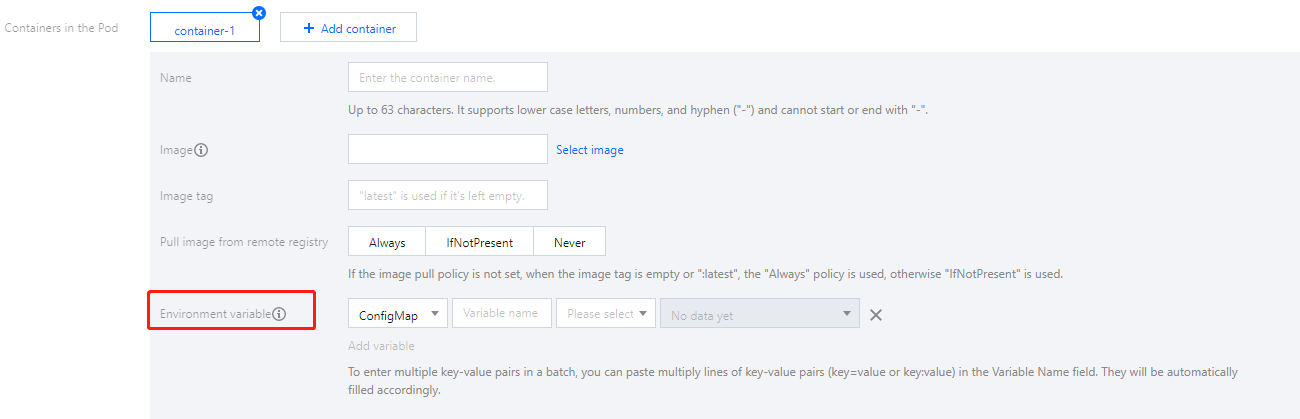Switch to the container-1 tab
The image size is (1300, 419).
point(204,30)
